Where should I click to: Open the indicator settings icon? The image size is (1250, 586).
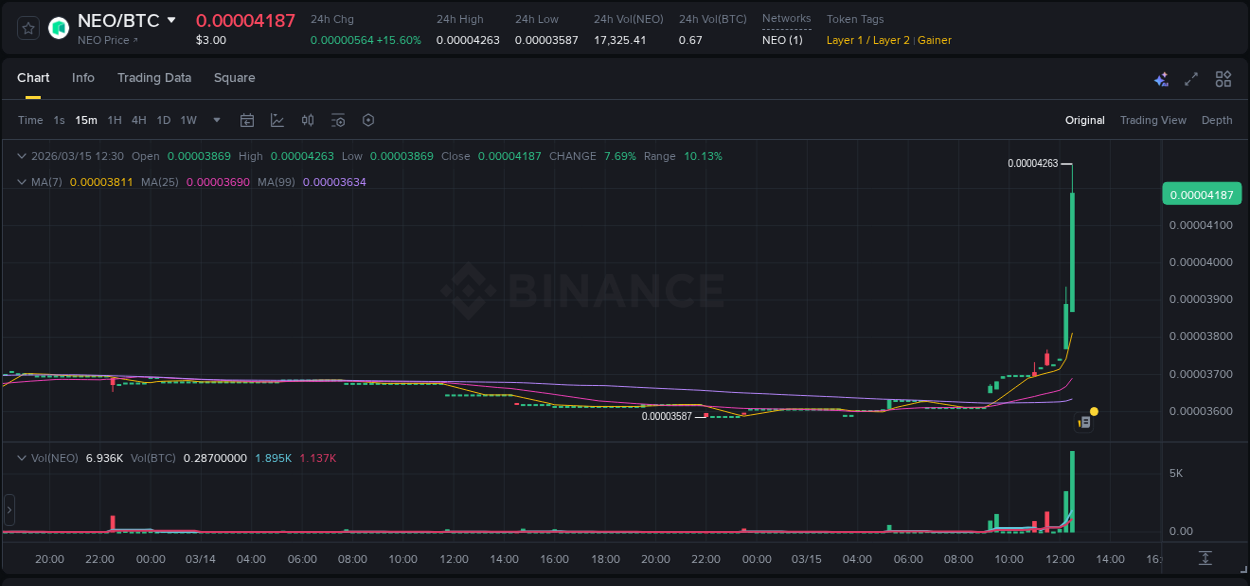coord(338,119)
